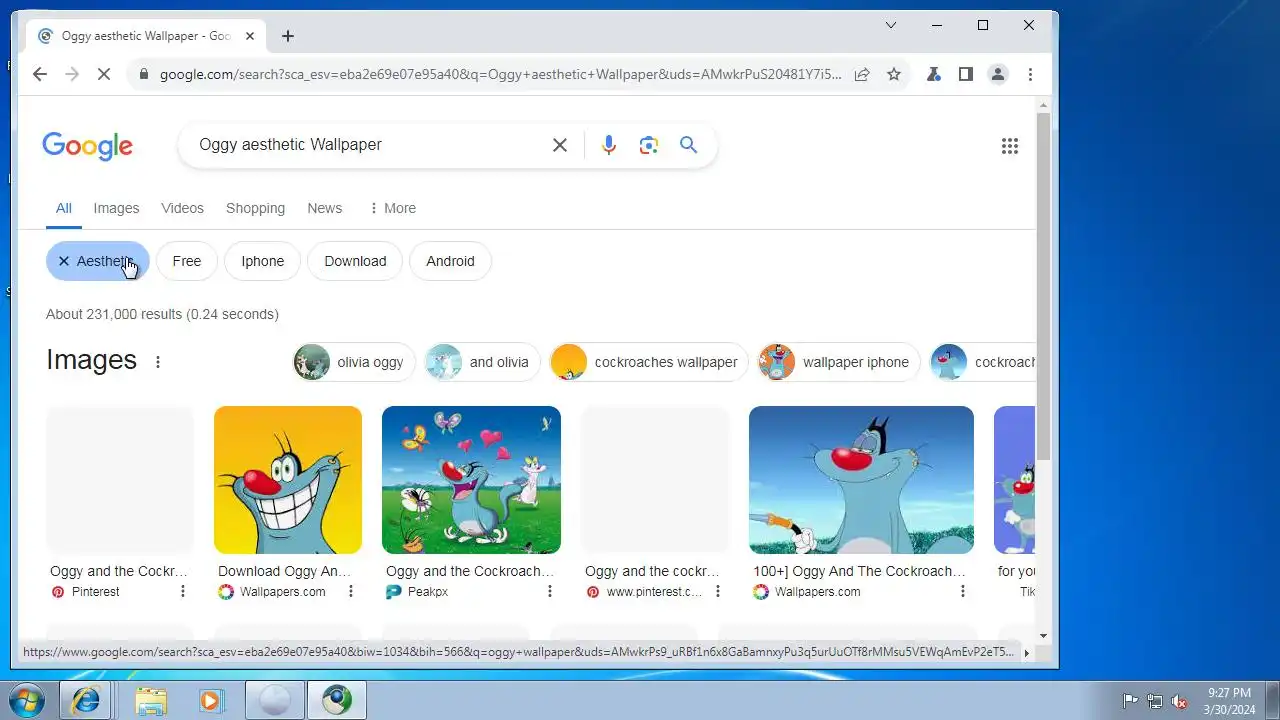
Task: Open the taskbar clock showing 9:27 PM
Action: click(1229, 701)
